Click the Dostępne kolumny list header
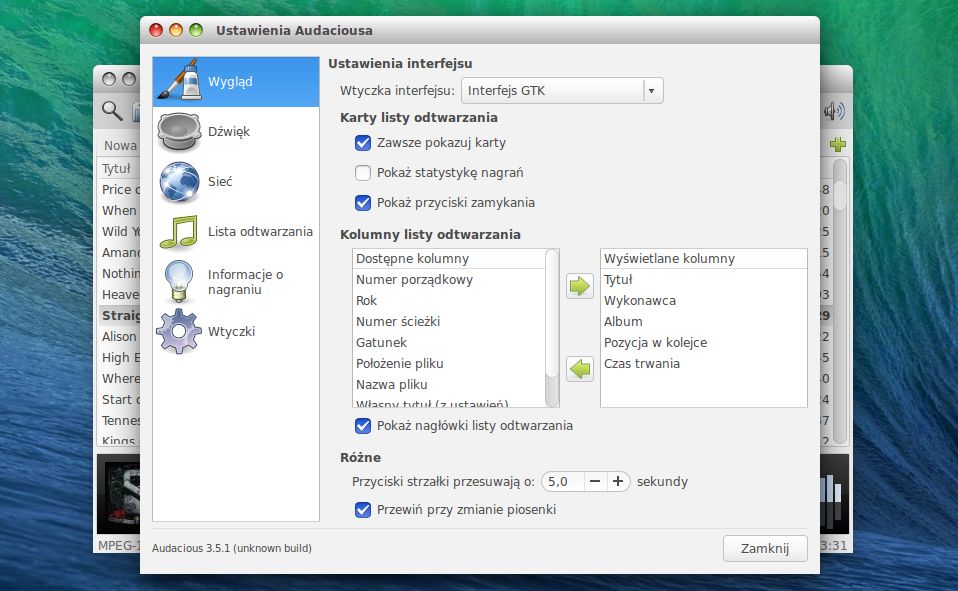 pos(448,259)
